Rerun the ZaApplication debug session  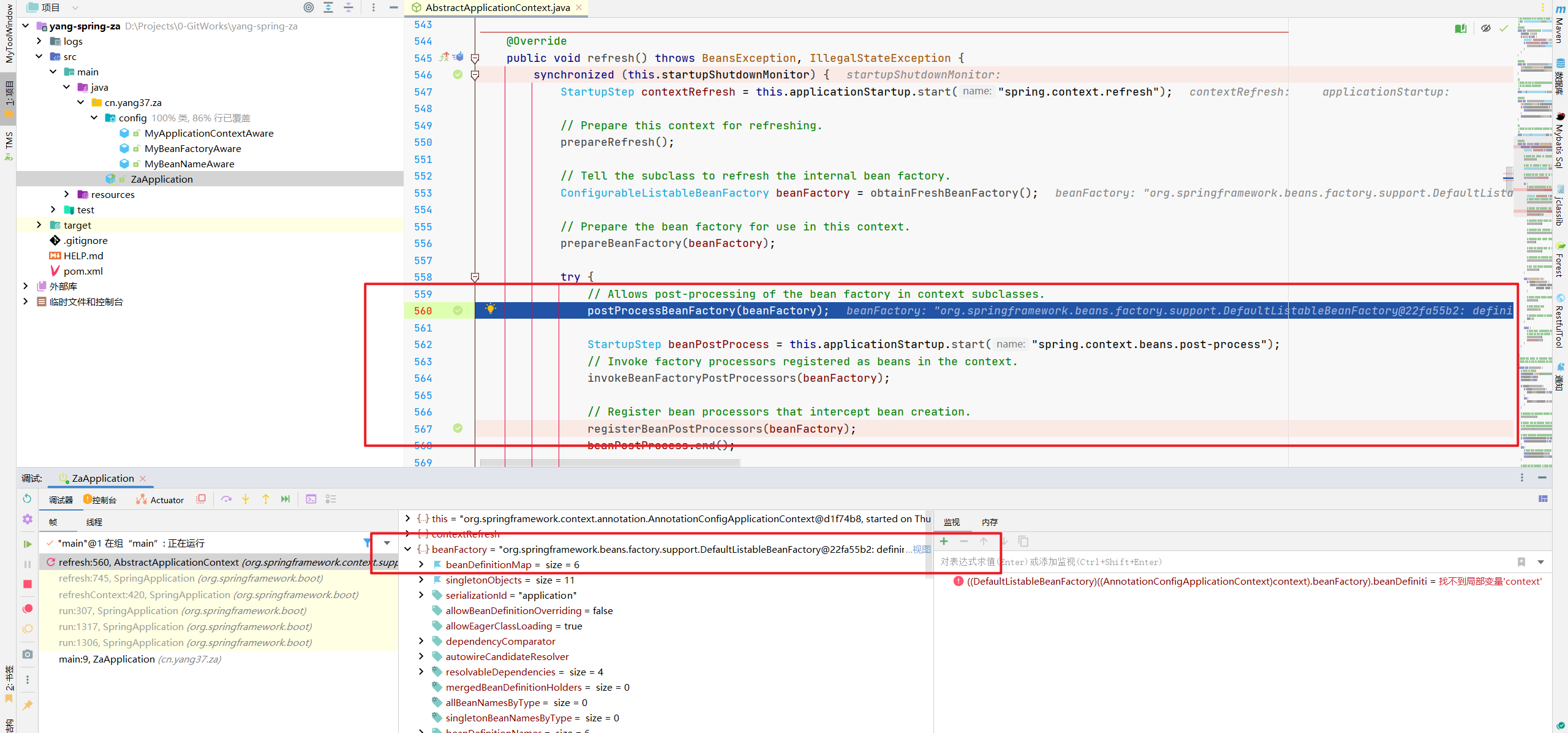point(27,499)
